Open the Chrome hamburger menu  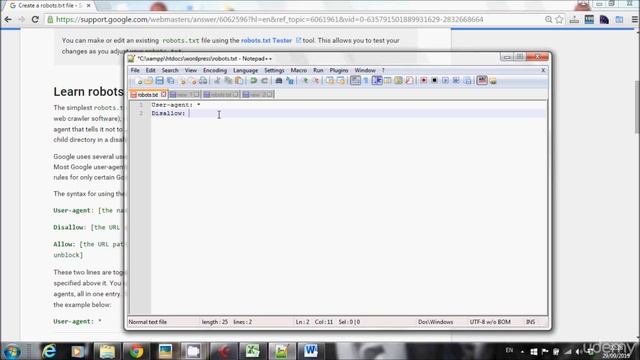point(635,20)
